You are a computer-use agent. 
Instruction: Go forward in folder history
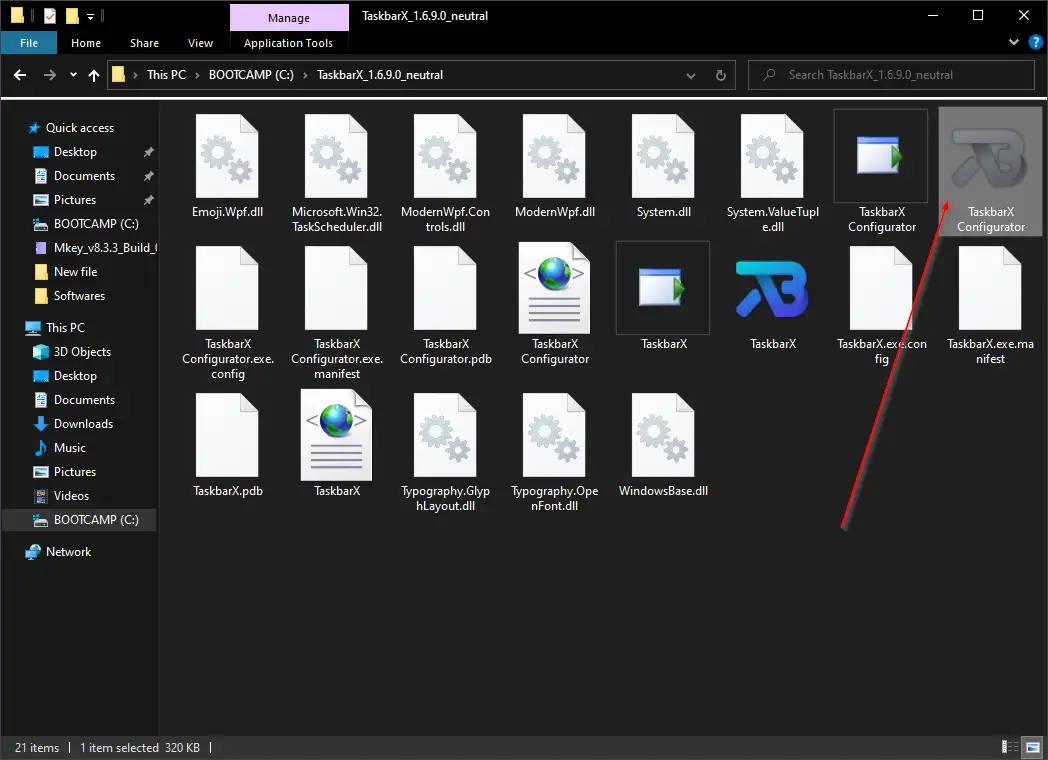pyautogui.click(x=49, y=75)
